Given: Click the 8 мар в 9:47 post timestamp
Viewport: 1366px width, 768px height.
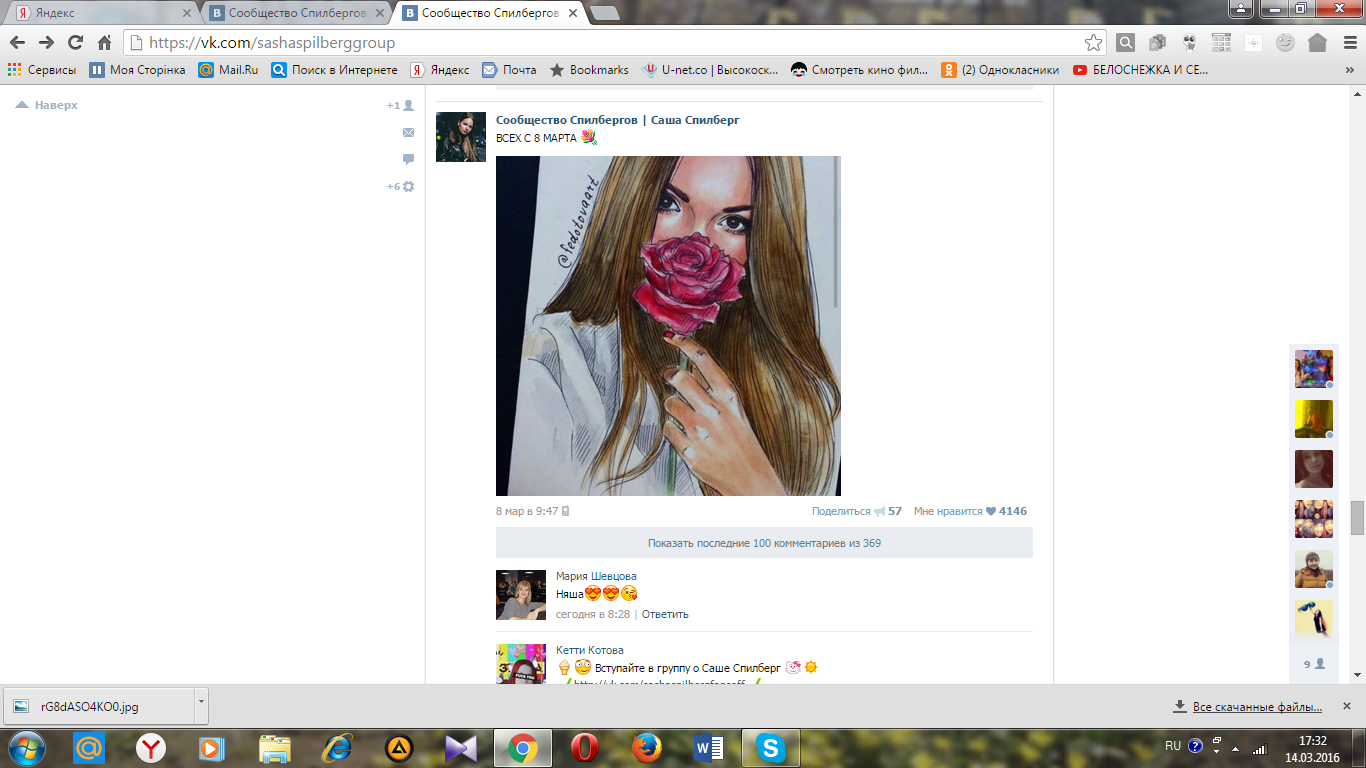Looking at the screenshot, I should coord(527,511).
